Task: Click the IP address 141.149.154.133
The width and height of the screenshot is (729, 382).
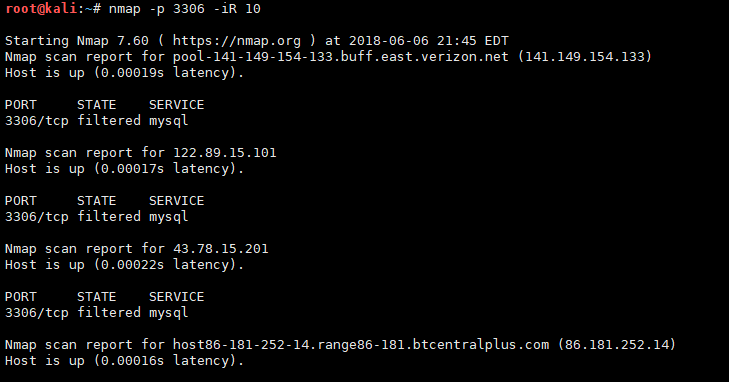Action: pos(585,57)
